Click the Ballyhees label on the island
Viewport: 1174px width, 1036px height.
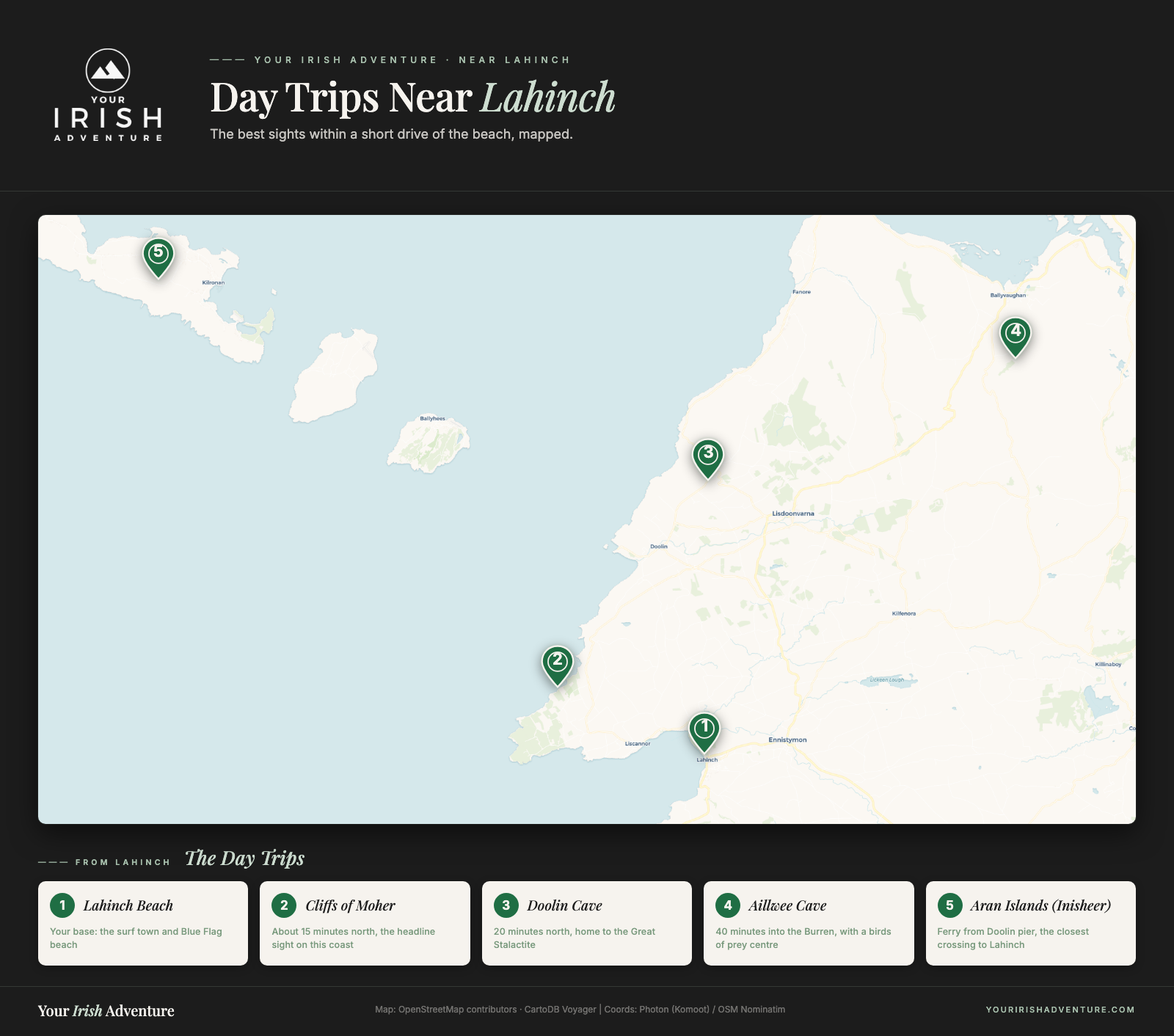433,418
